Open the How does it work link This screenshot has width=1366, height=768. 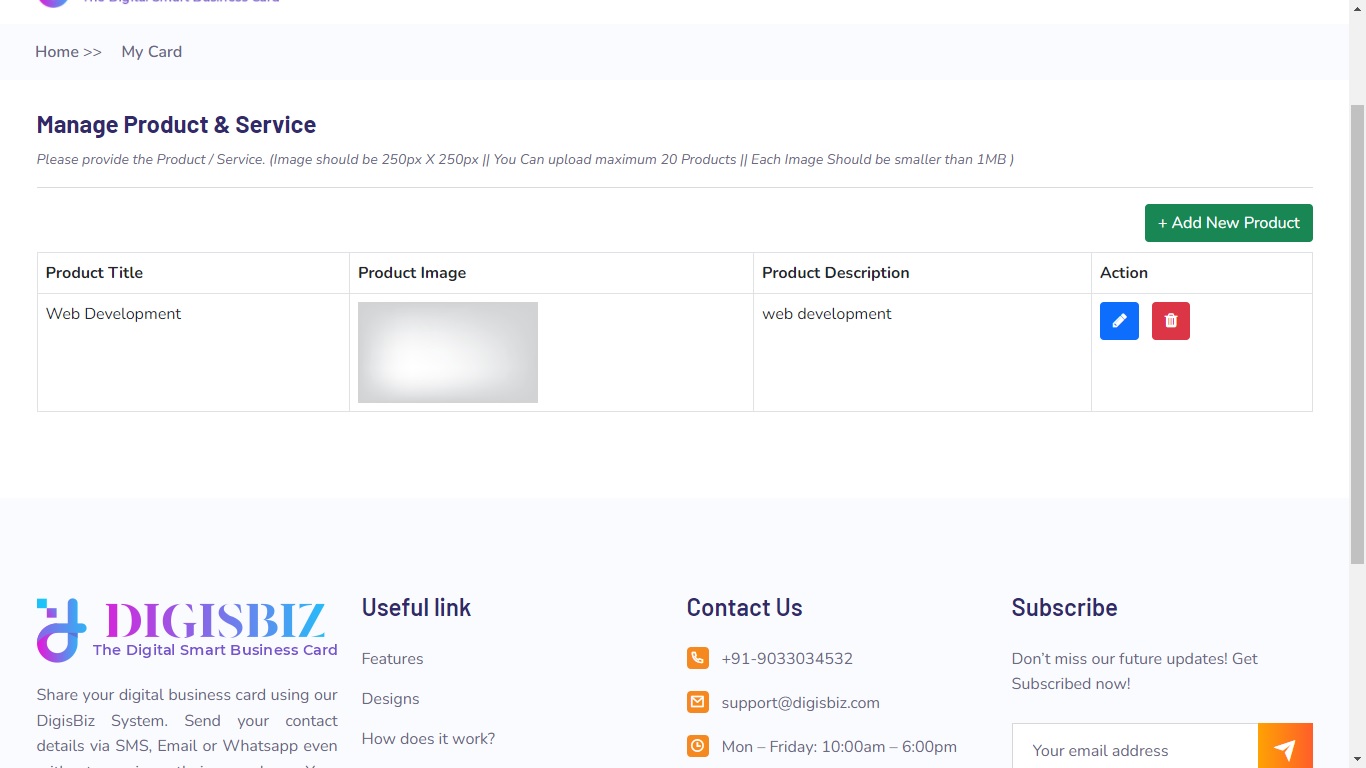(428, 739)
